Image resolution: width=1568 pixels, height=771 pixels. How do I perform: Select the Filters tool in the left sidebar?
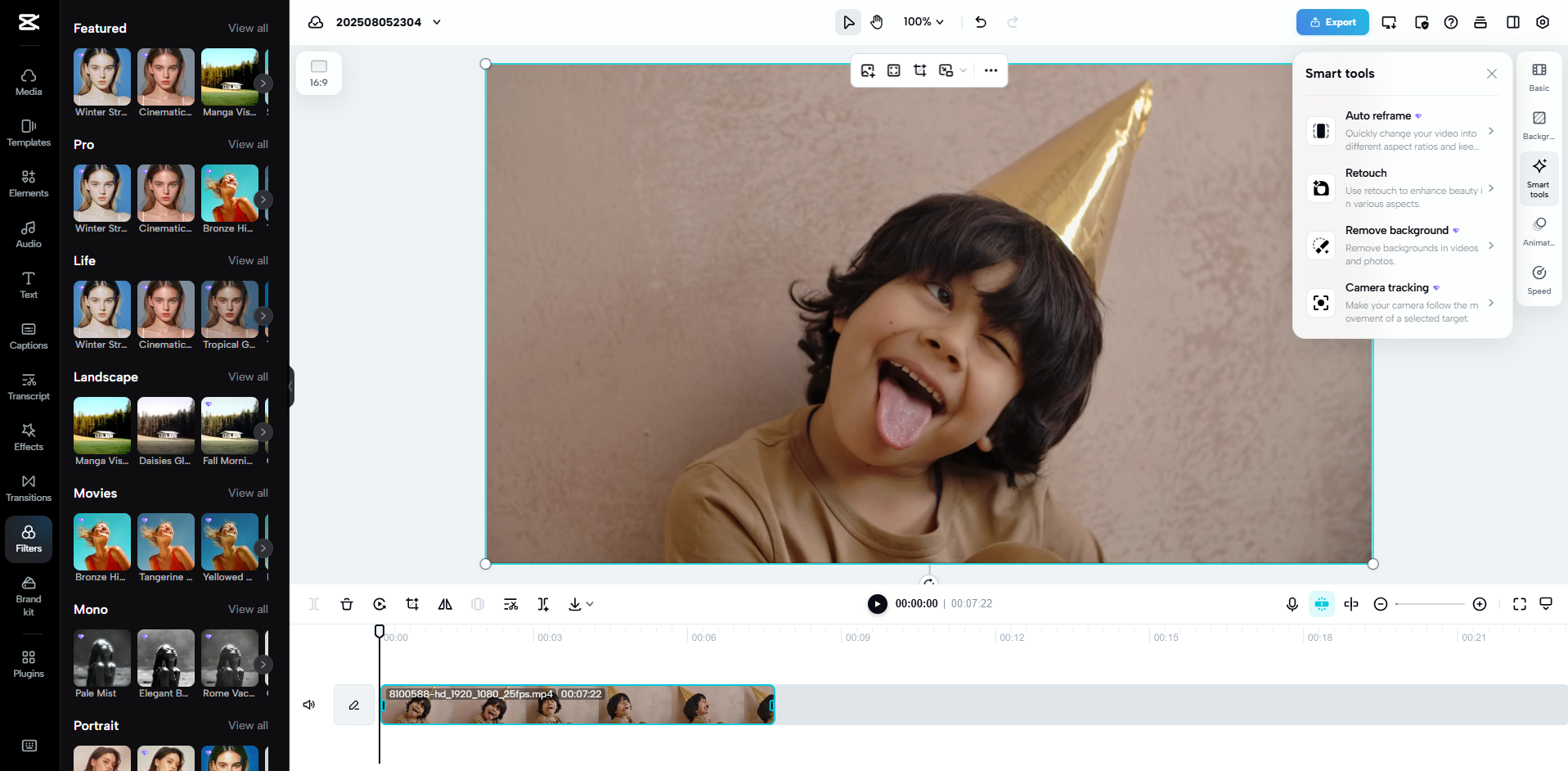tap(28, 539)
